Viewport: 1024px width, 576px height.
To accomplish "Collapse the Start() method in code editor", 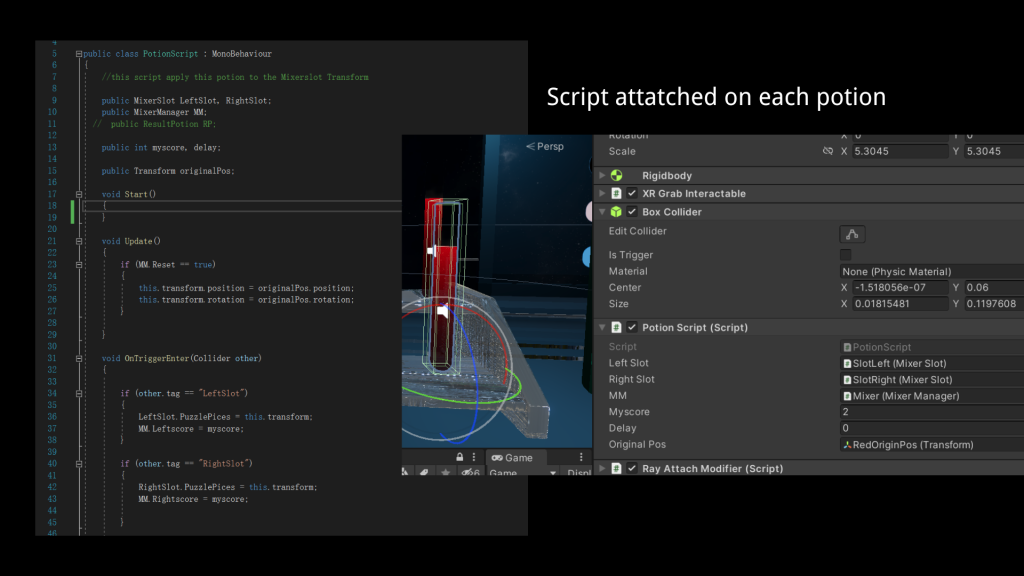I will pos(79,194).
